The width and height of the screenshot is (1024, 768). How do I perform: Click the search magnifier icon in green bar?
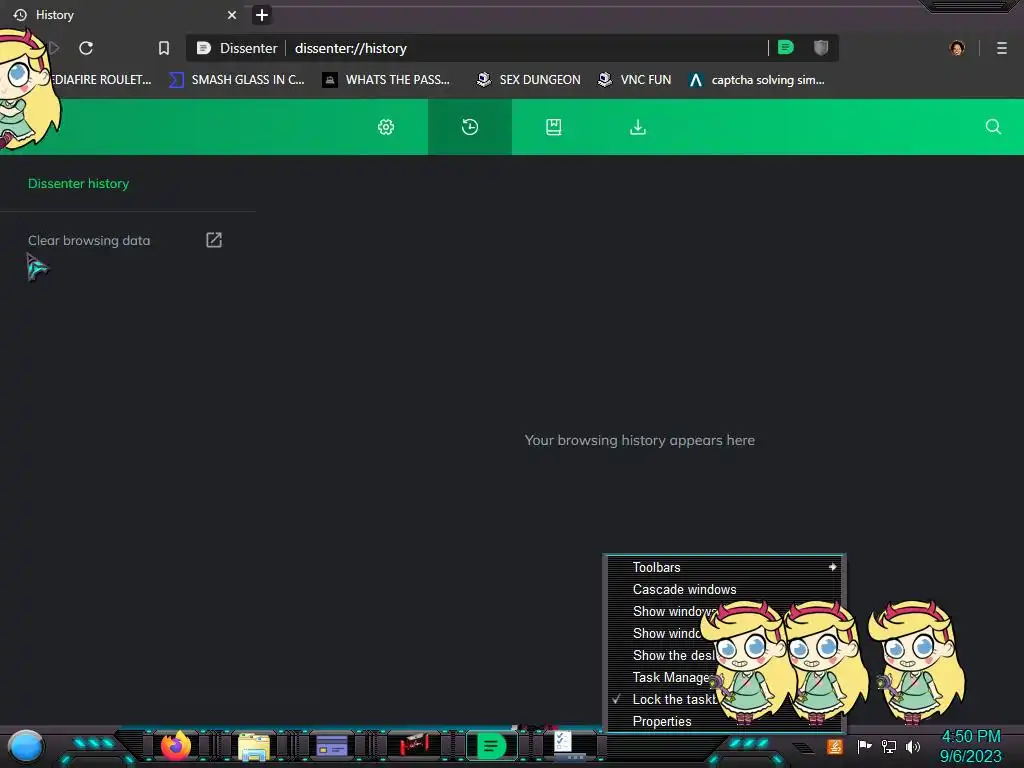(x=993, y=127)
